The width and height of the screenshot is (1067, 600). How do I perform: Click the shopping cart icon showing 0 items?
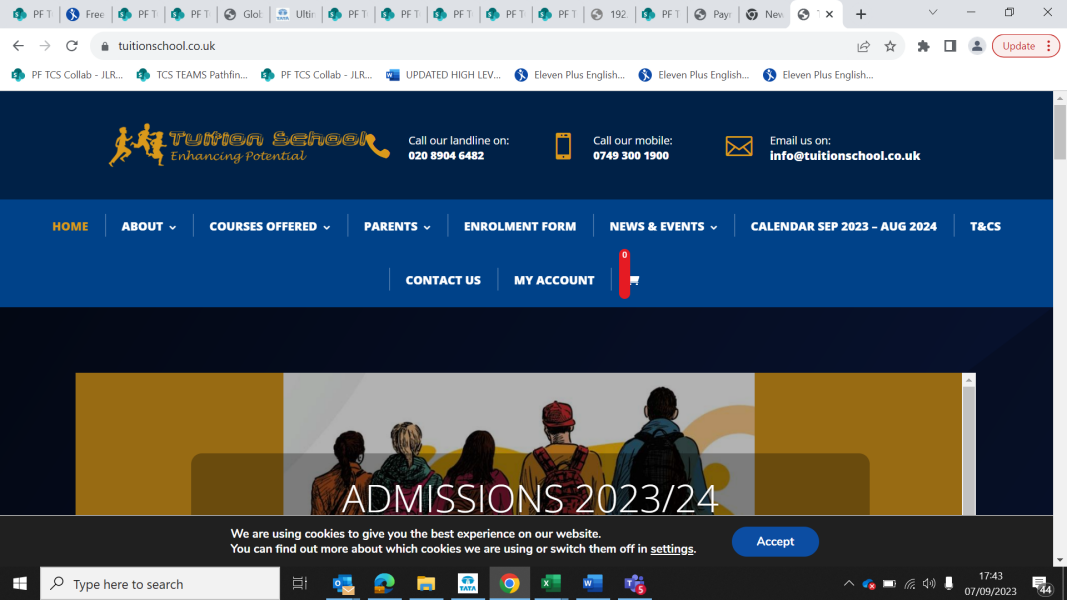tap(633, 280)
